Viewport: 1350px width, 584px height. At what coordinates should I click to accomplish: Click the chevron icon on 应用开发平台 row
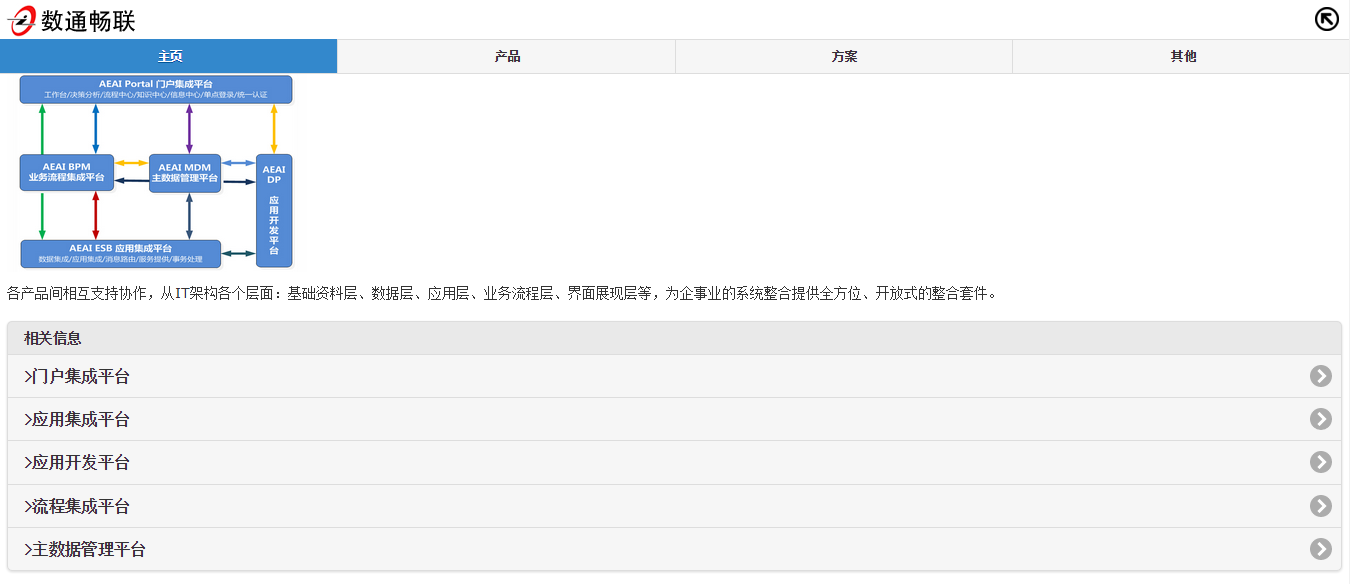(1321, 462)
